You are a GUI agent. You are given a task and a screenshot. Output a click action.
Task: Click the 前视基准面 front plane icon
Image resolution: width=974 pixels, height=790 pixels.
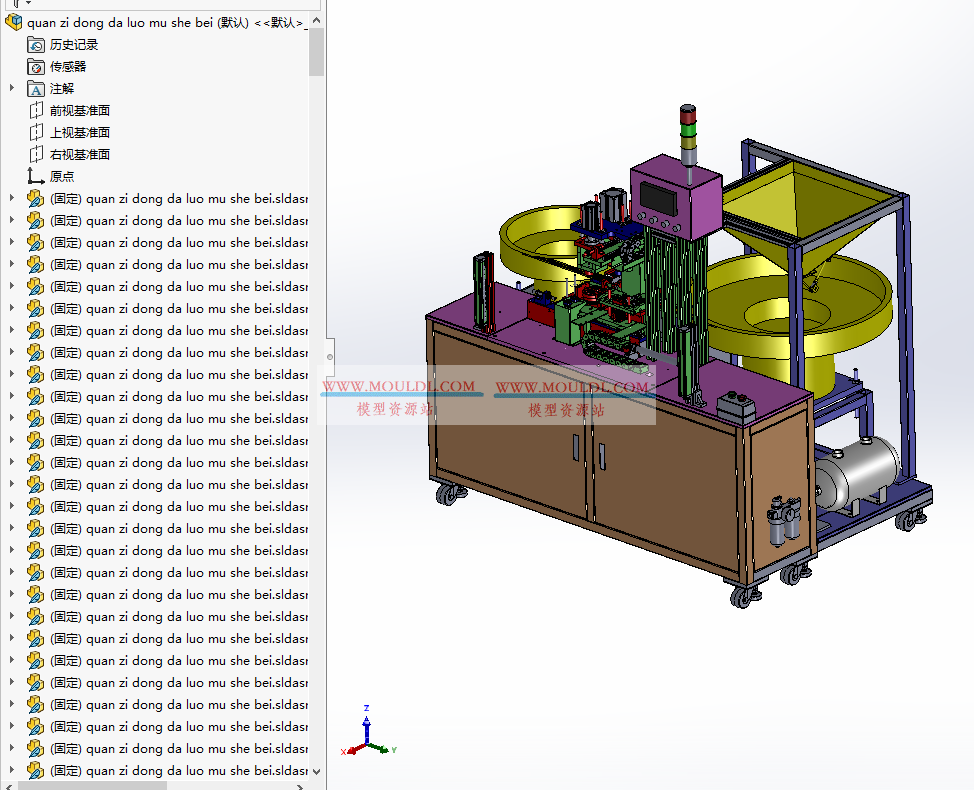pyautogui.click(x=35, y=110)
